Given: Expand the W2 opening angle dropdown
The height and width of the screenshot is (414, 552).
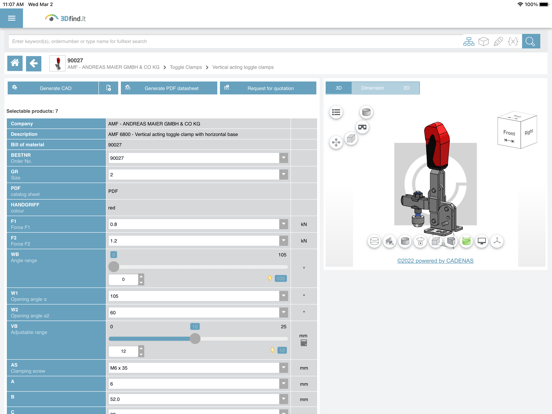Looking at the screenshot, I should pos(284,313).
